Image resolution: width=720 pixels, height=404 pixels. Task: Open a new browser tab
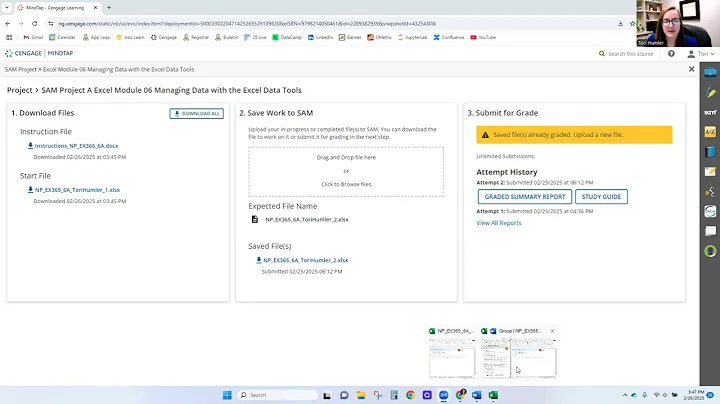[x=109, y=8]
